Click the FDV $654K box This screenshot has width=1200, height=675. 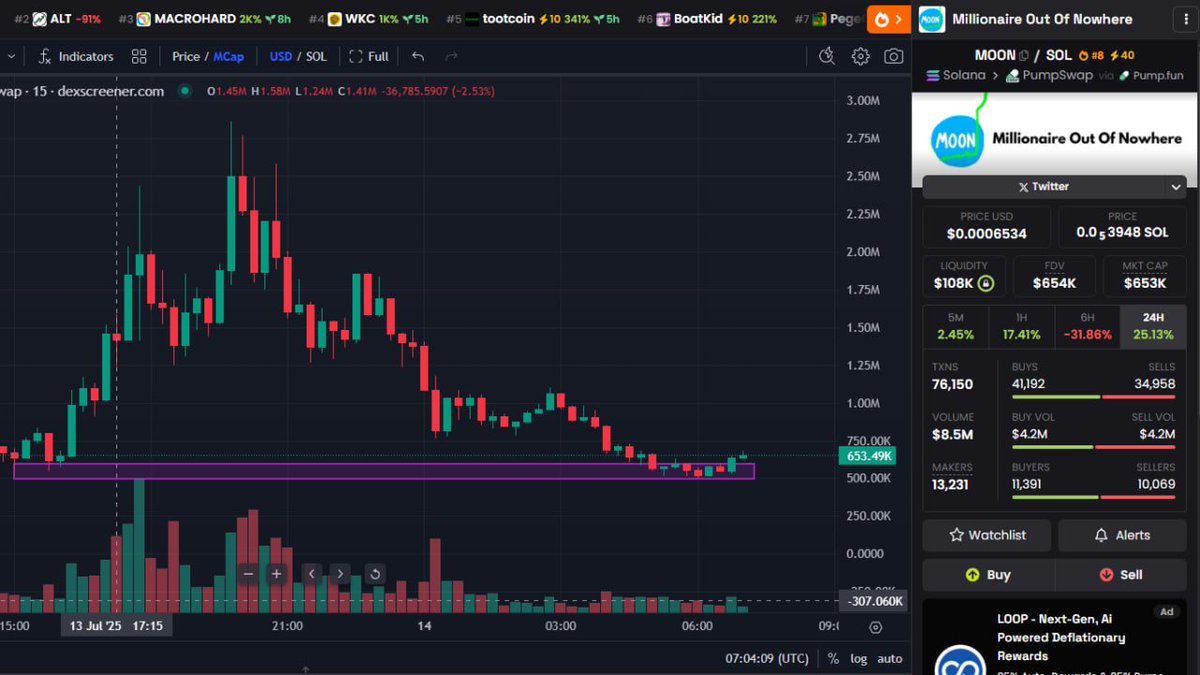coord(1054,276)
